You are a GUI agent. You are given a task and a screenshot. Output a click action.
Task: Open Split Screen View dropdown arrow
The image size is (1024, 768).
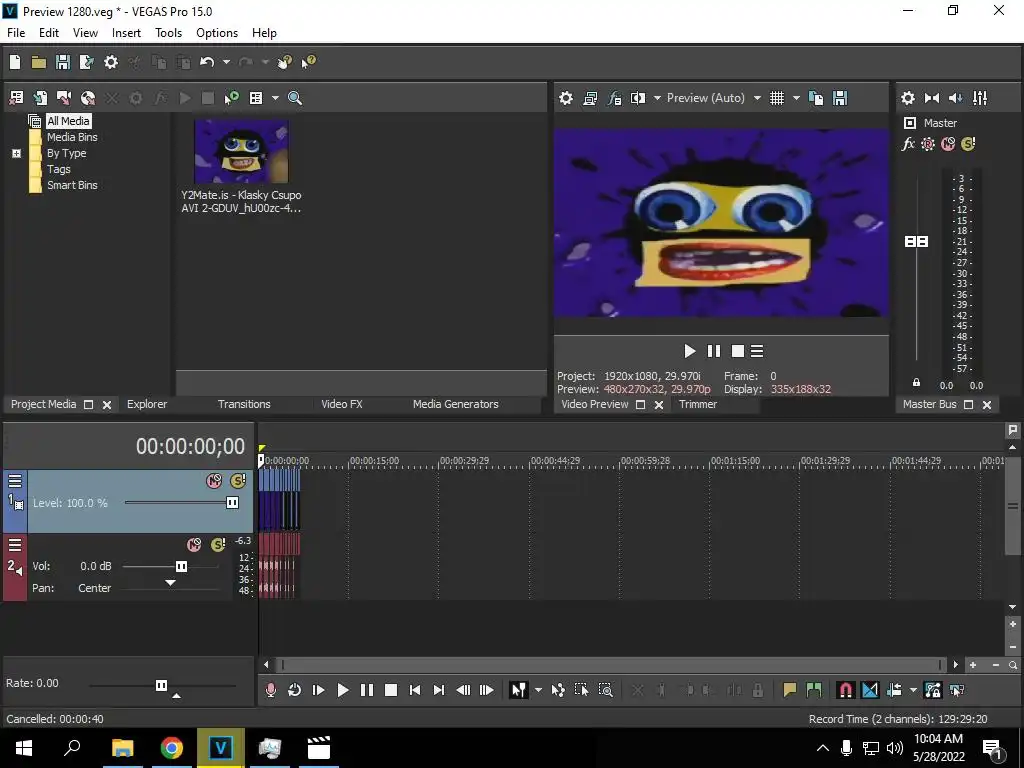click(657, 98)
